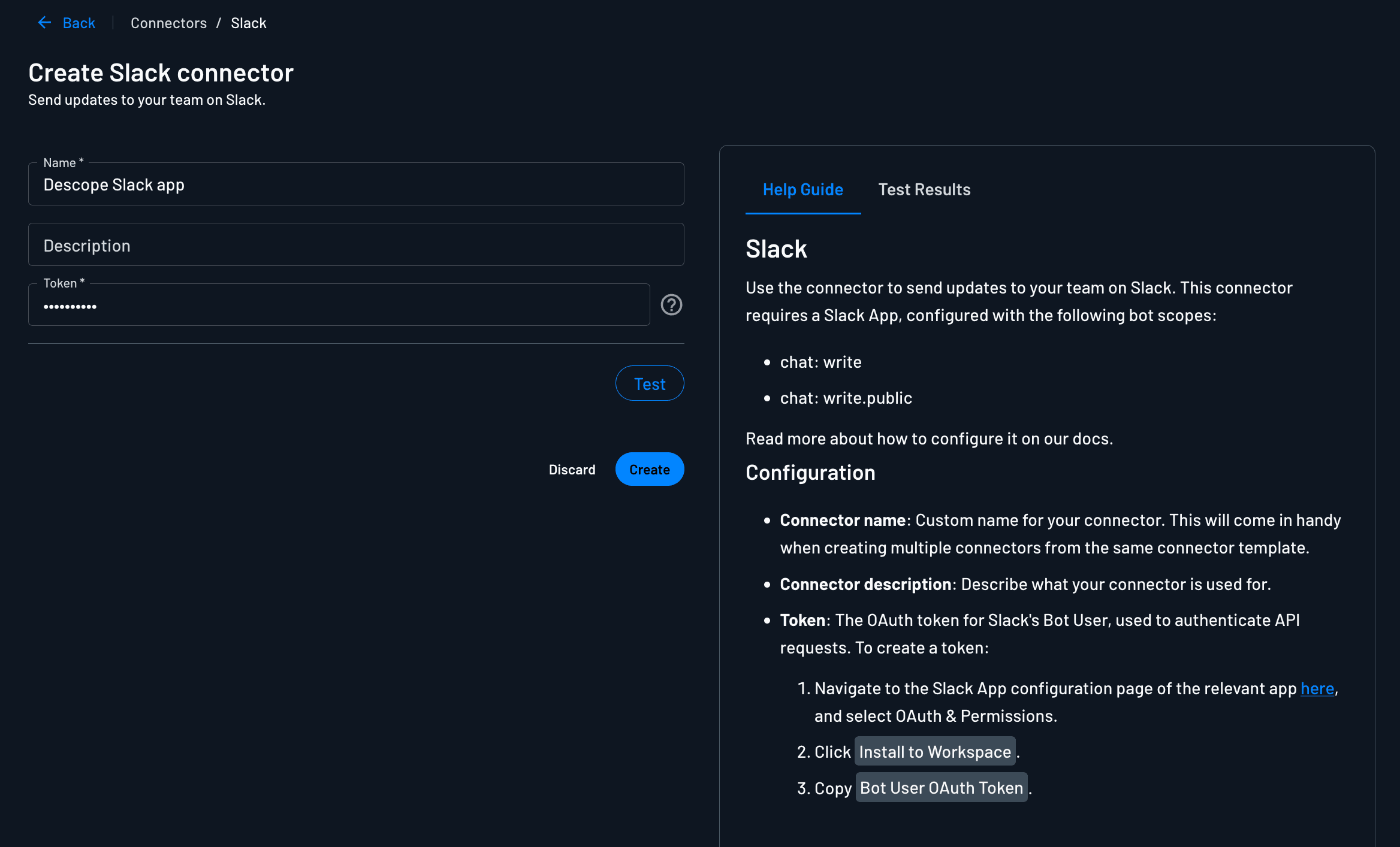Click the Test button
This screenshot has height=847, width=1400.
650,383
